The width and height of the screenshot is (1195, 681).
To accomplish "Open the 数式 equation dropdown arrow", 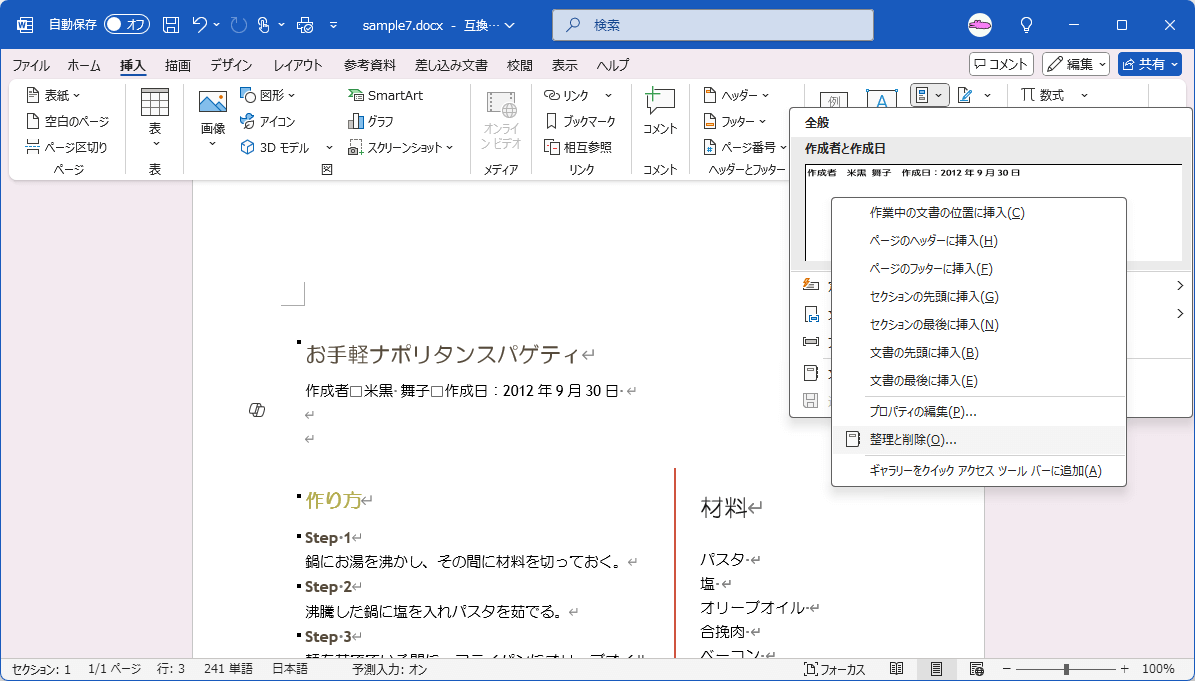I will (1084, 95).
